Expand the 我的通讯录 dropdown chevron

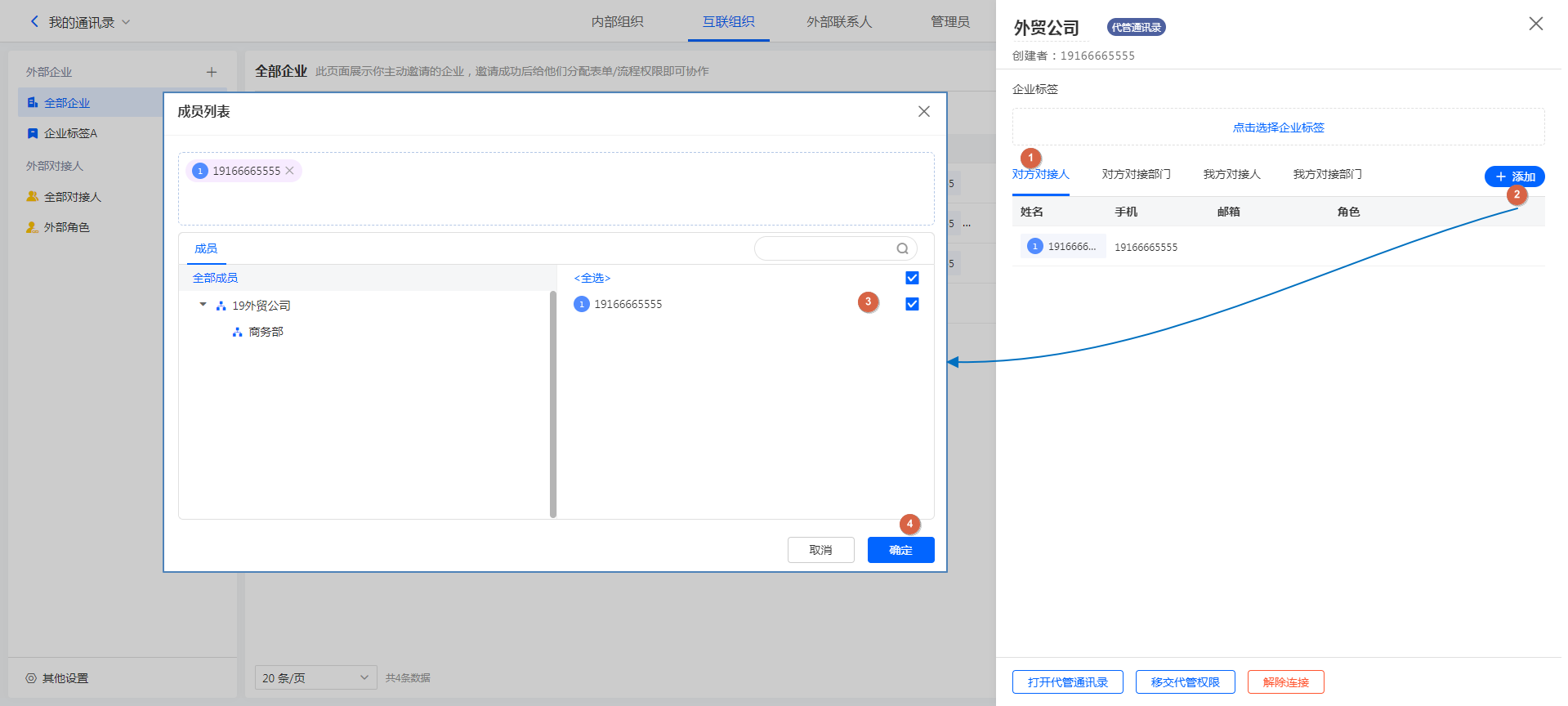point(126,22)
